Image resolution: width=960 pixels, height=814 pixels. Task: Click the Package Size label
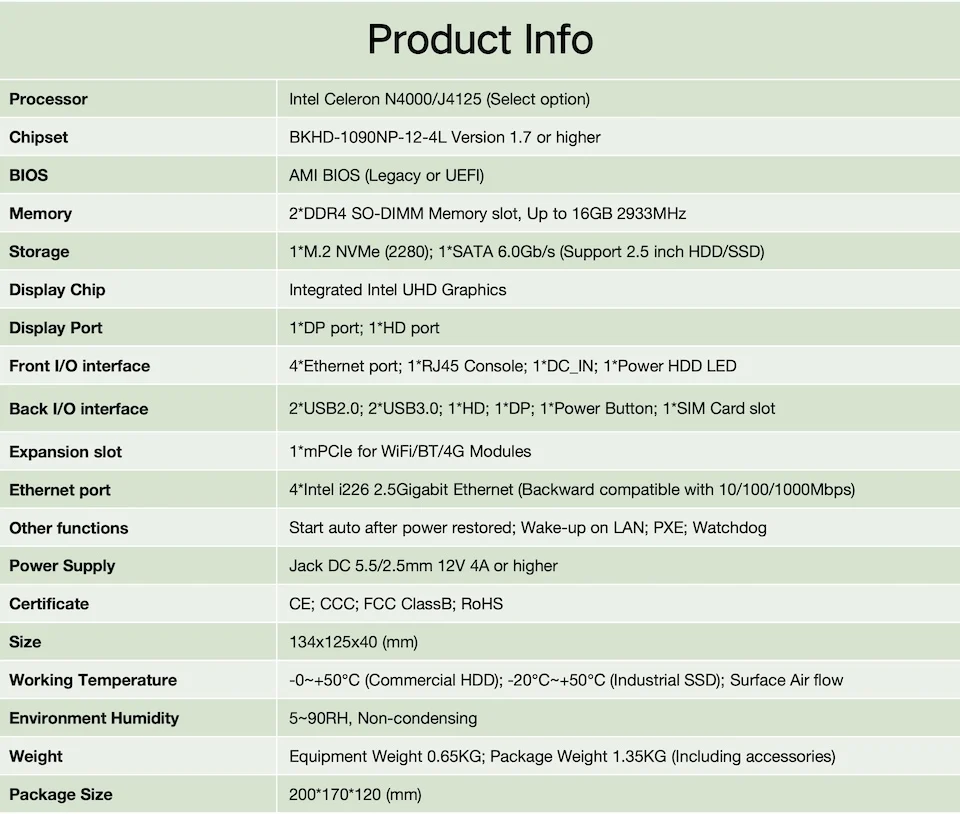click(61, 795)
